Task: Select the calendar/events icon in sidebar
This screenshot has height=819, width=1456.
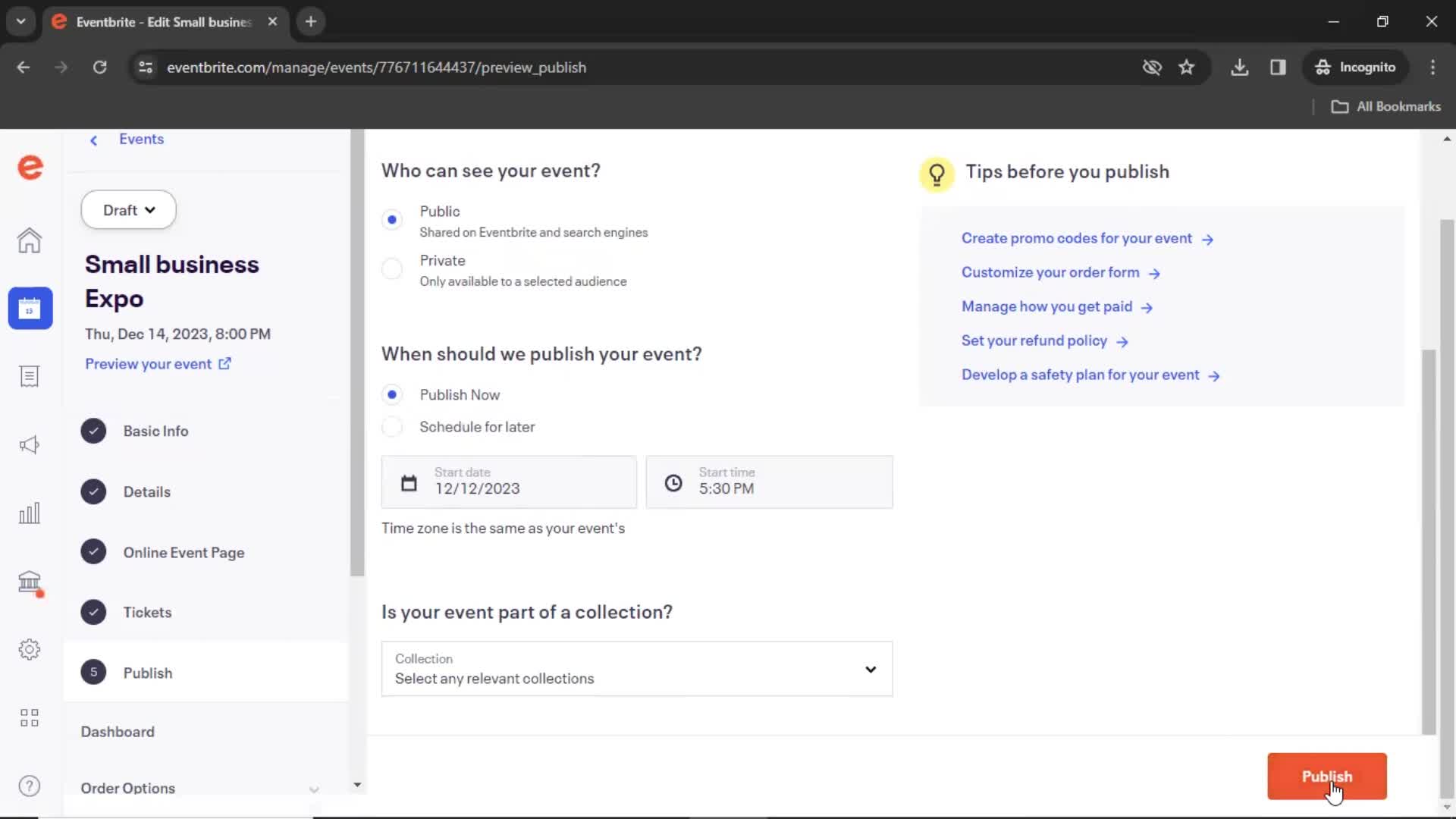Action: click(30, 309)
